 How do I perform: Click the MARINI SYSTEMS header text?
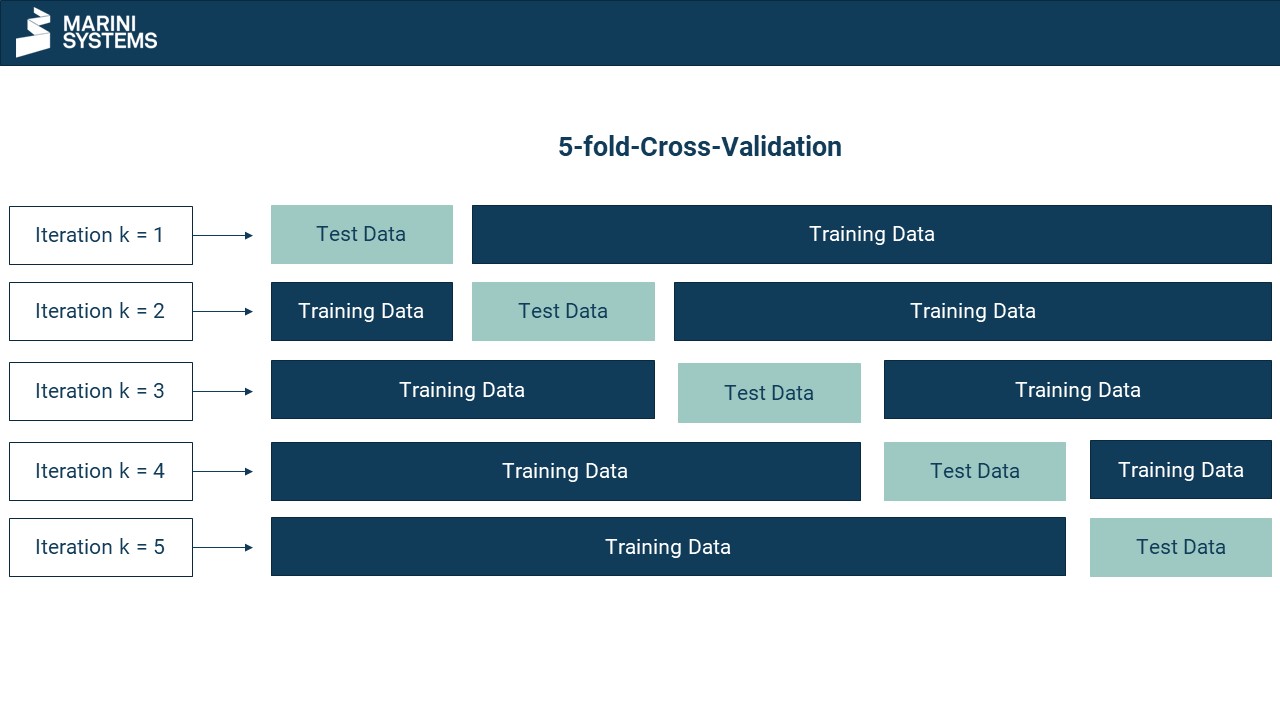click(x=110, y=32)
